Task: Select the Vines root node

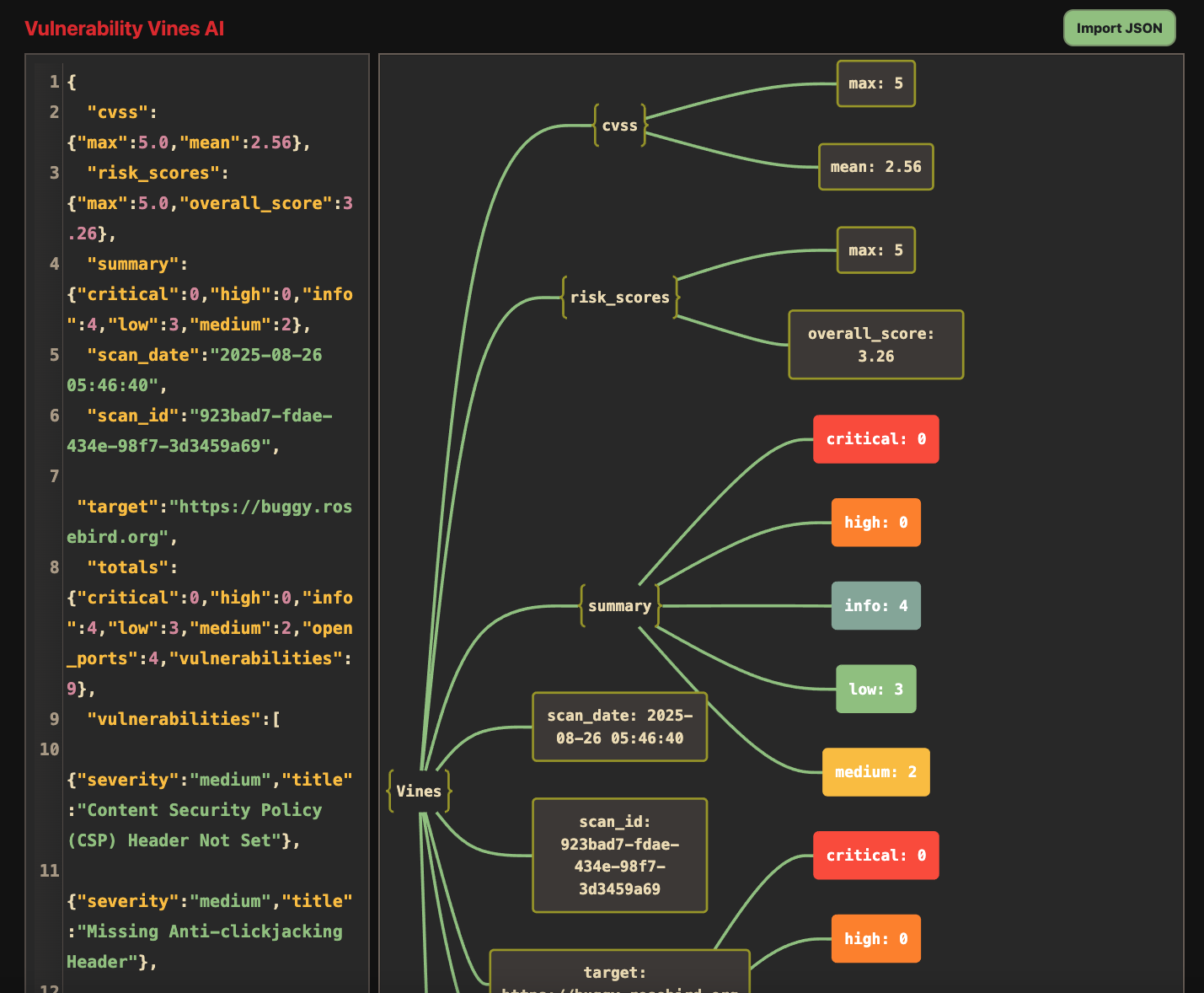Action: coord(419,792)
